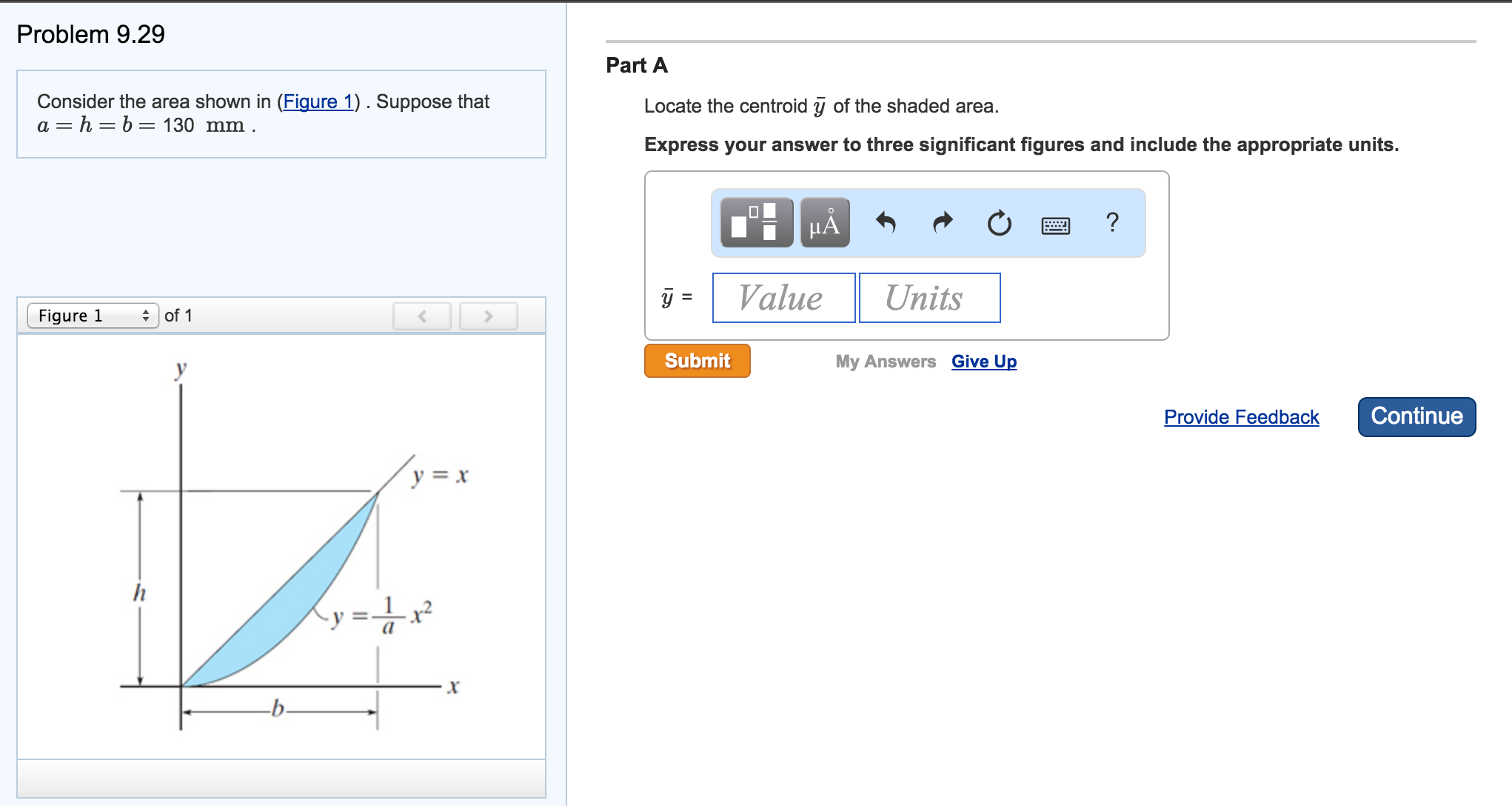Click the shaded area figure image
Image resolution: width=1512 pixels, height=806 pixels.
[x=281, y=547]
